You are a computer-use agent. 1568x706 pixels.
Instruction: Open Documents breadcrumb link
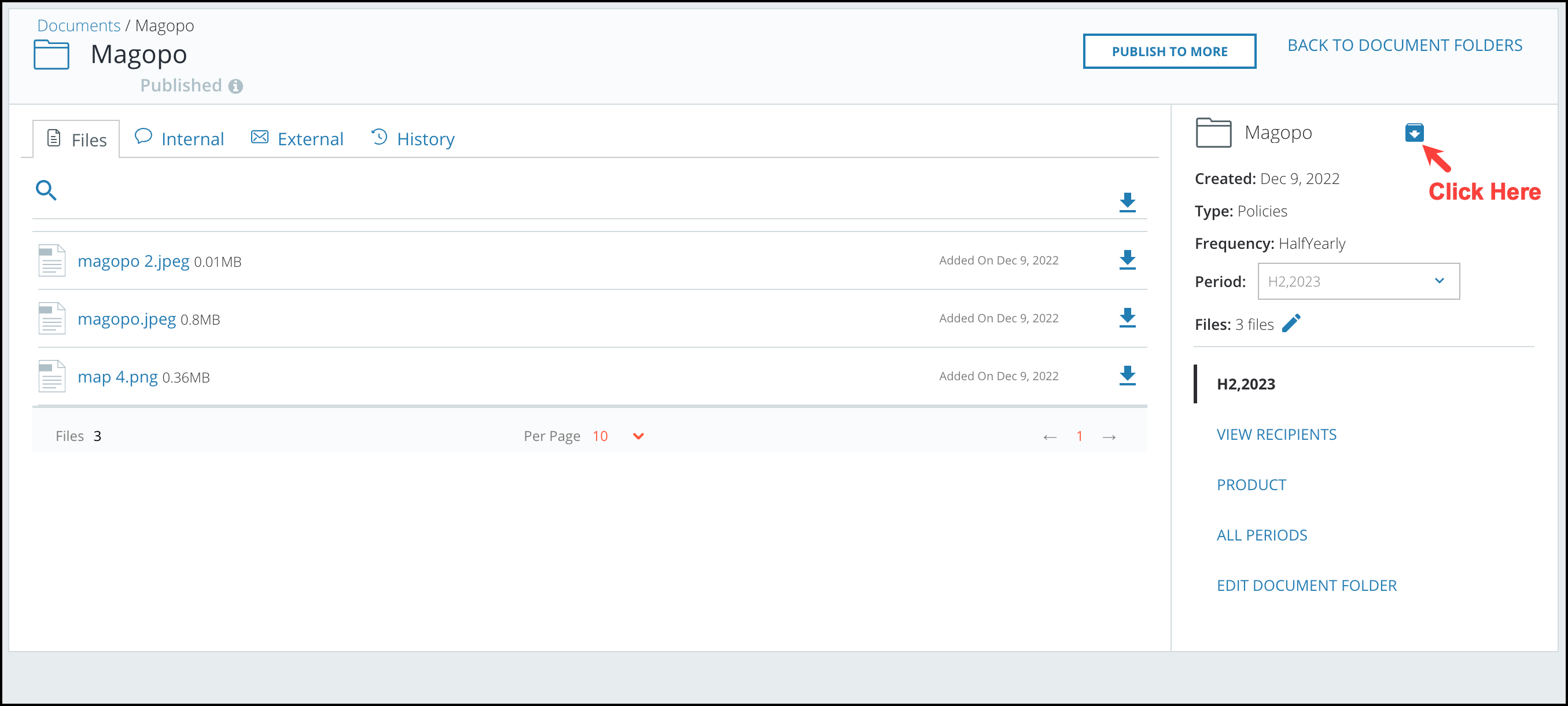[79, 25]
